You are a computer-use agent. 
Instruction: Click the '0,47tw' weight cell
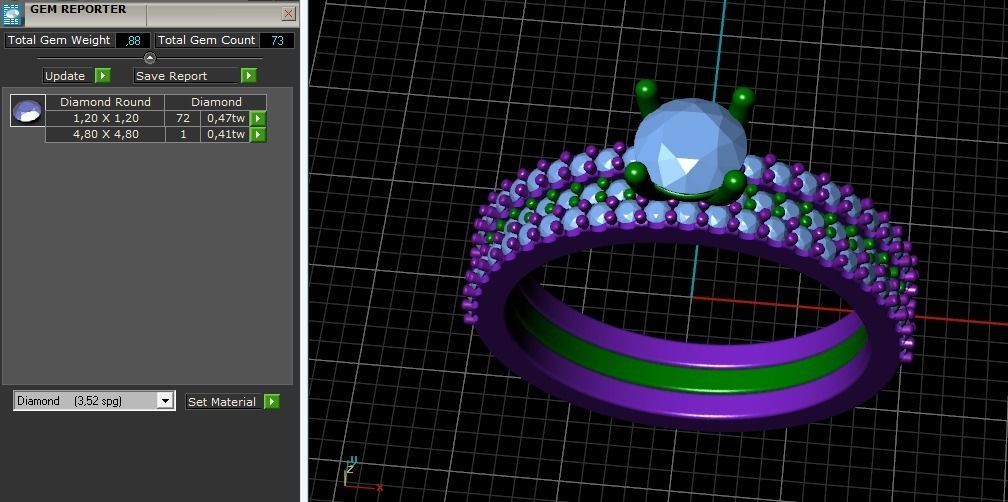pos(226,118)
